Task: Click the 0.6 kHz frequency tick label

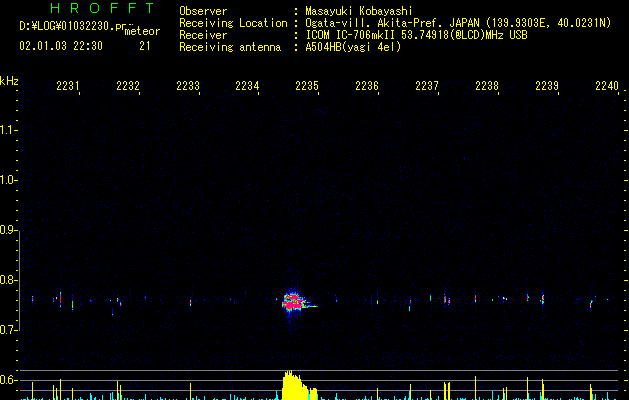Action: [8, 380]
